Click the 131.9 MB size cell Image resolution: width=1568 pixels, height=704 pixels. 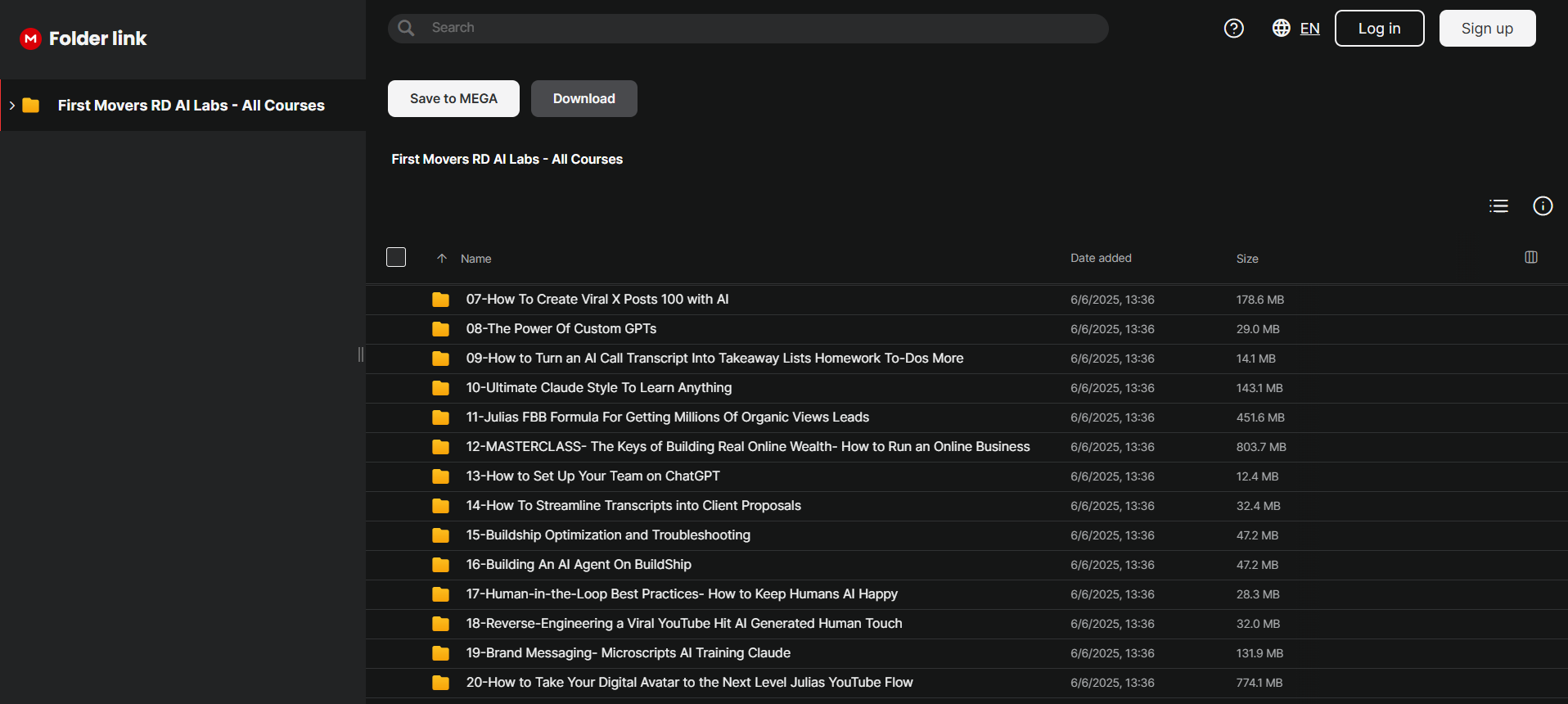[x=1259, y=653]
